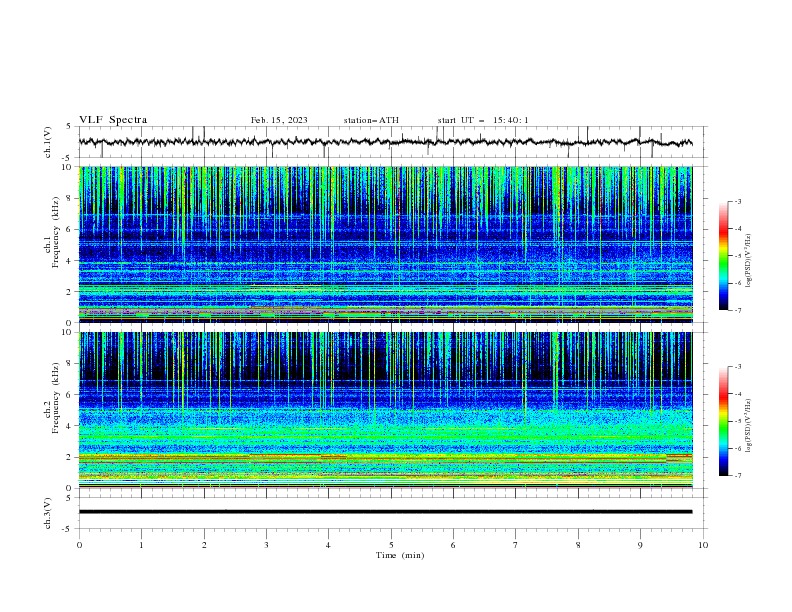Screen dimensions: 792x612
Task: Click the ch.1 spectrogram color scale bar
Action: click(x=723, y=256)
